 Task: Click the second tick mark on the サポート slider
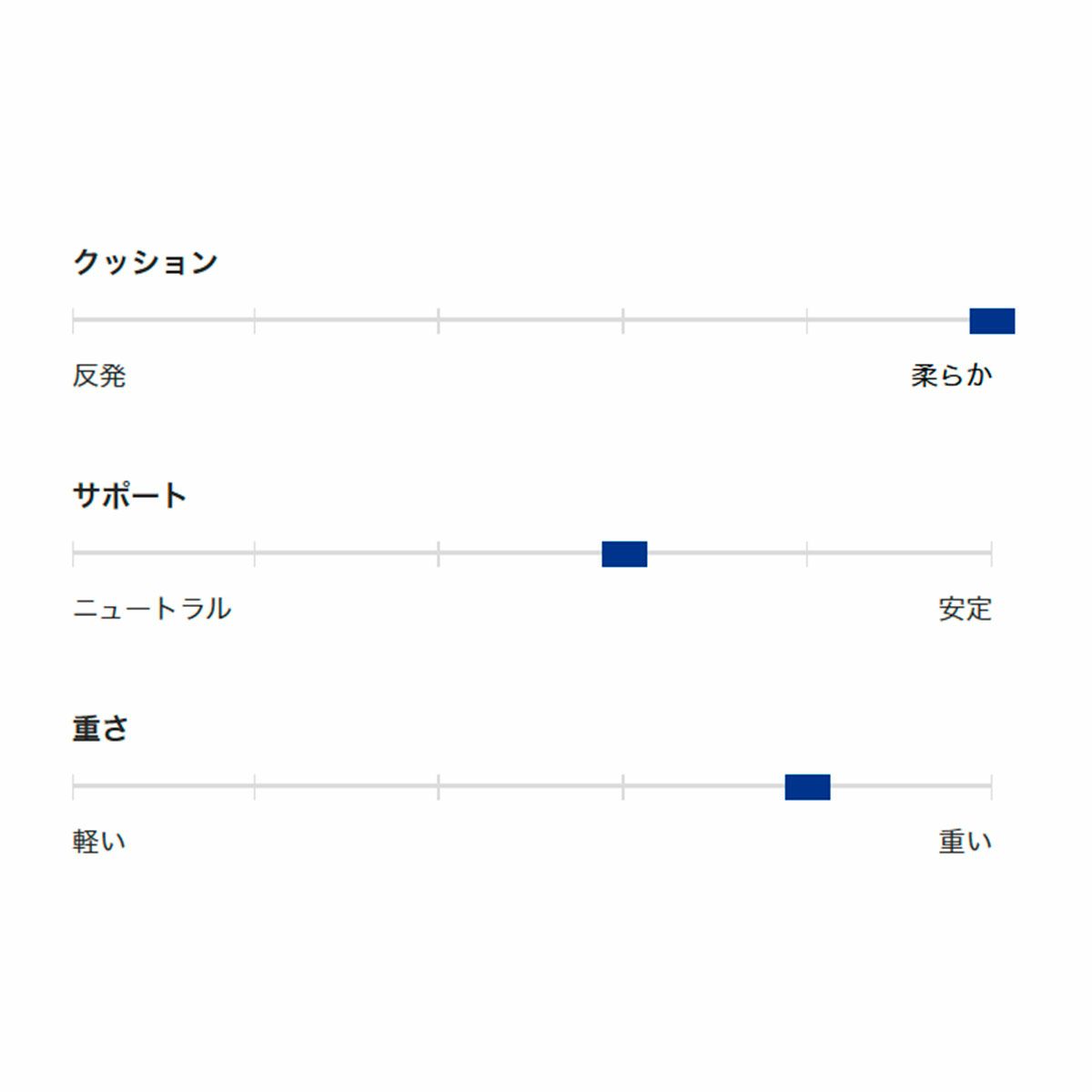[255, 553]
